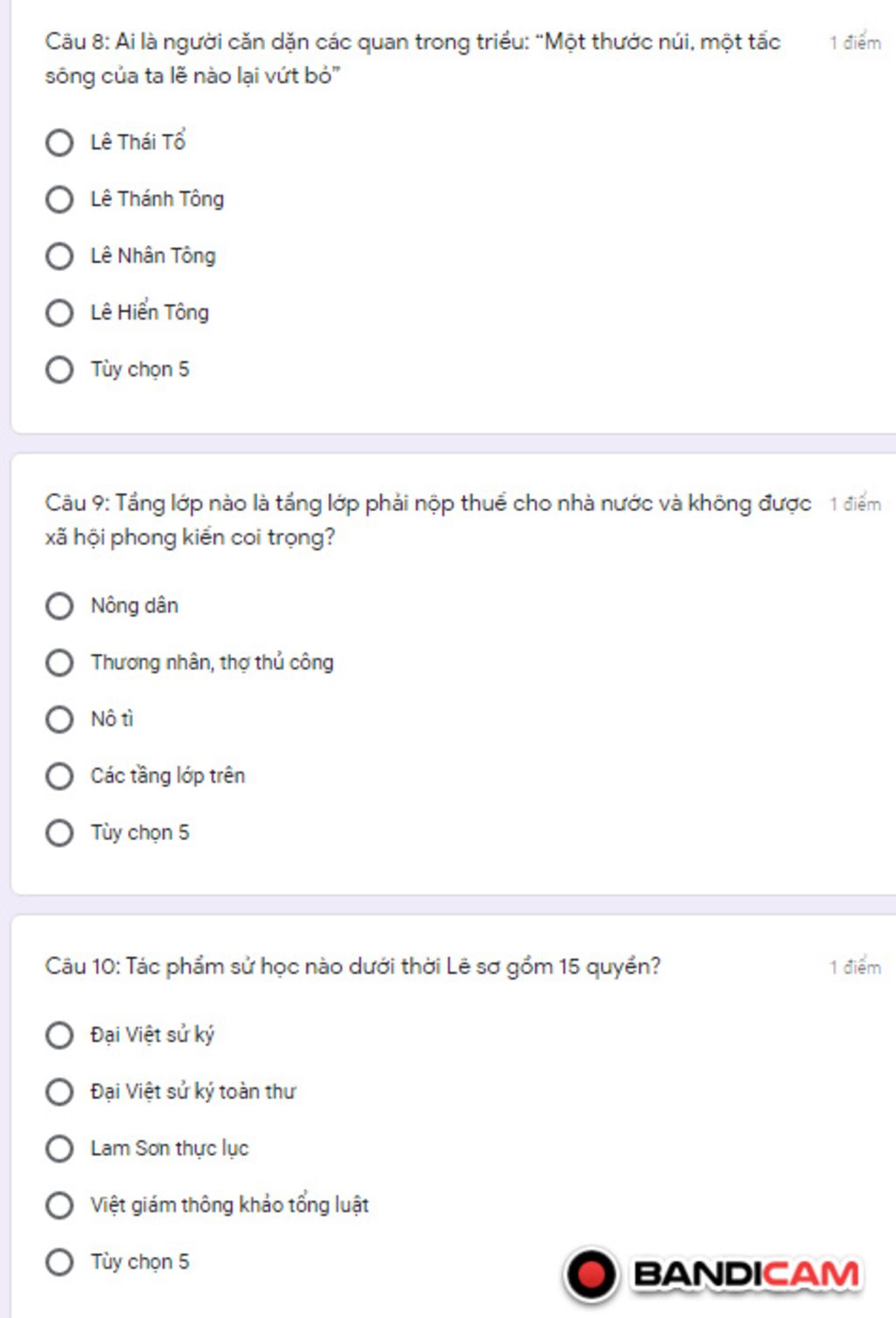Pick the Nô tì radio button
896x1318 pixels.
click(59, 719)
